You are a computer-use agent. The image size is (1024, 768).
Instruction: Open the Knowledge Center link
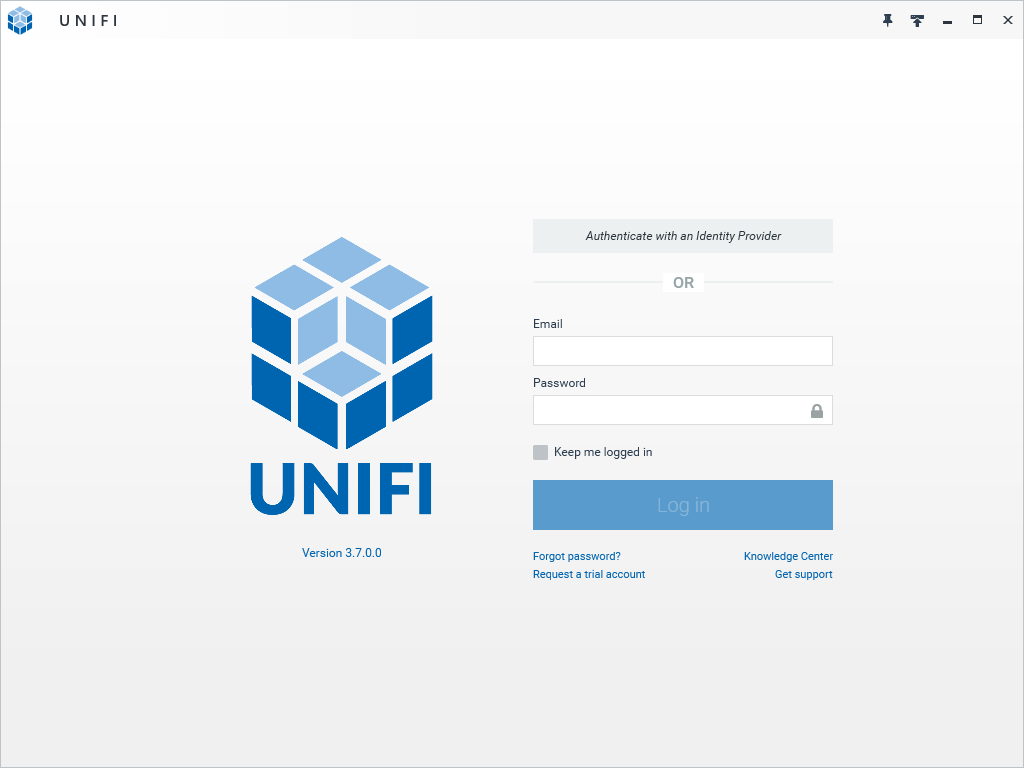pyautogui.click(x=788, y=556)
